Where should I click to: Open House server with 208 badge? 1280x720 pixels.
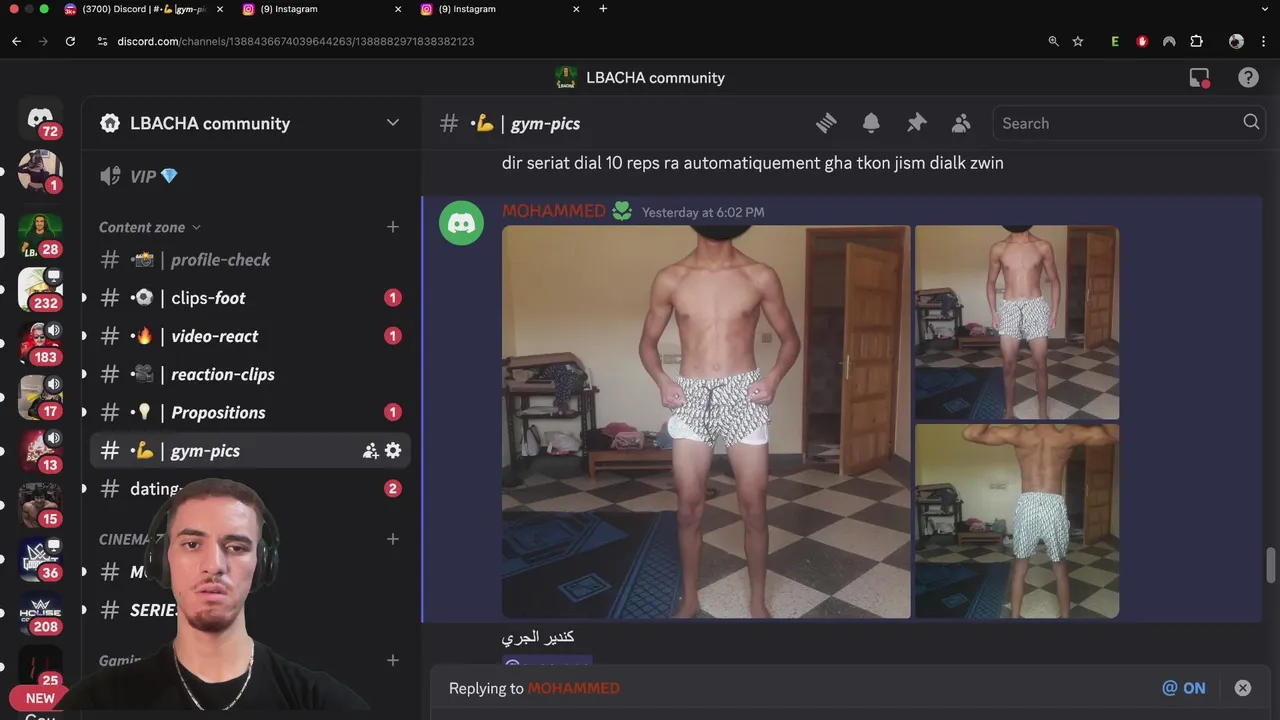[x=40, y=613]
